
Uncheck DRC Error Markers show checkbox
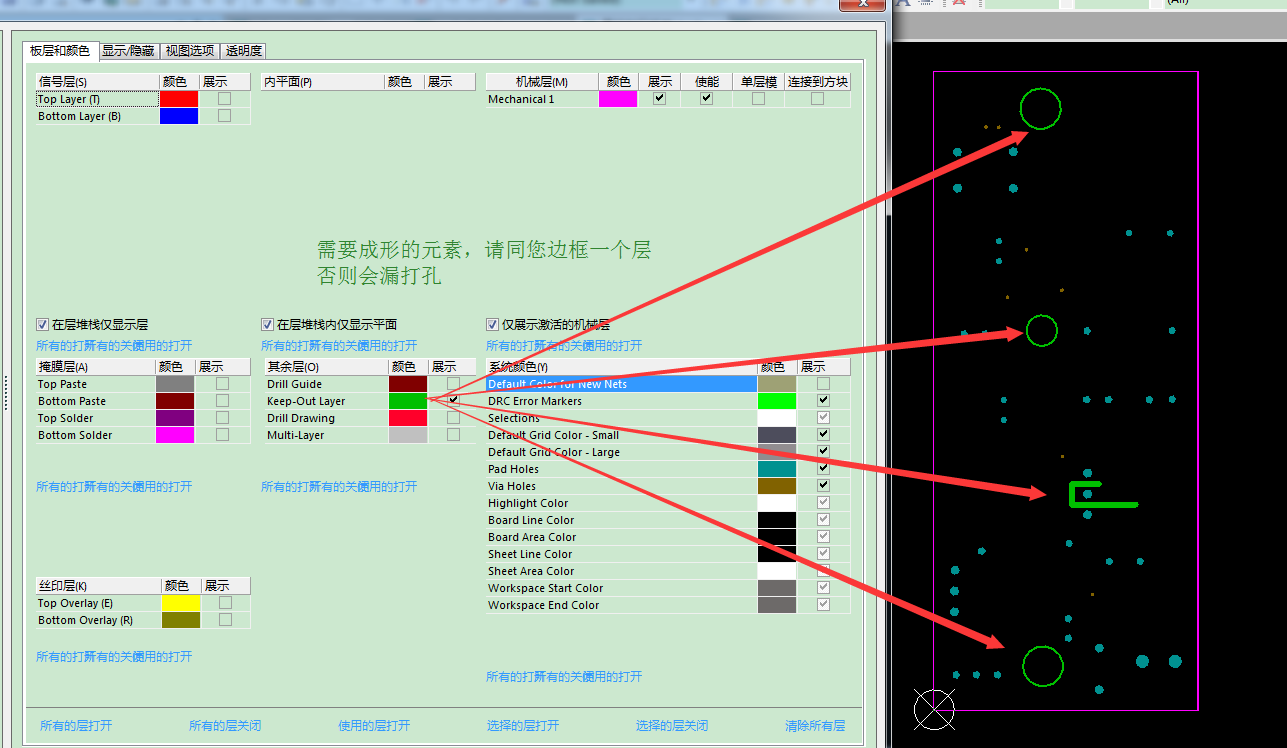click(x=823, y=401)
